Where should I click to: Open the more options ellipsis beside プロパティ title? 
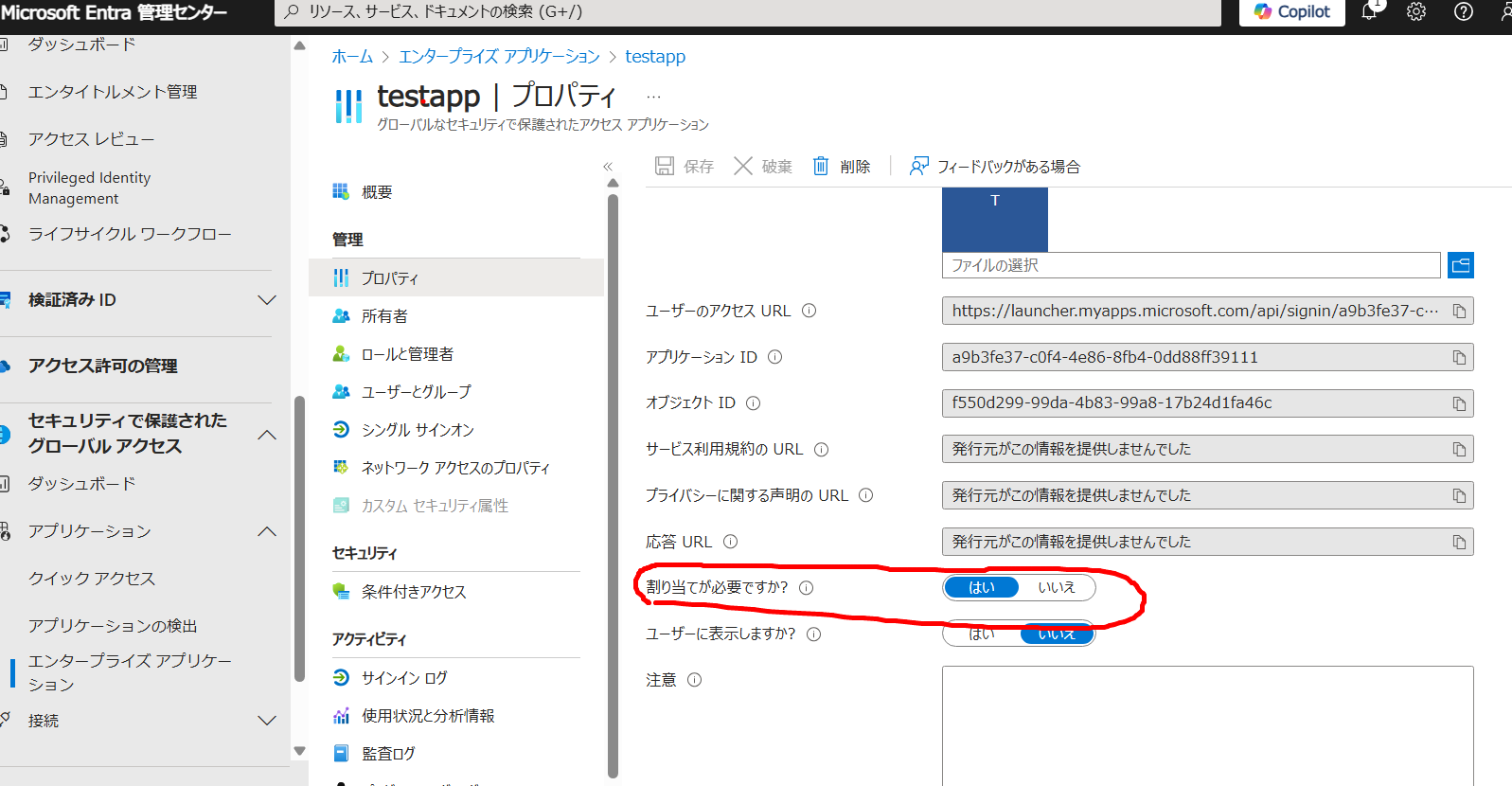pos(653,97)
